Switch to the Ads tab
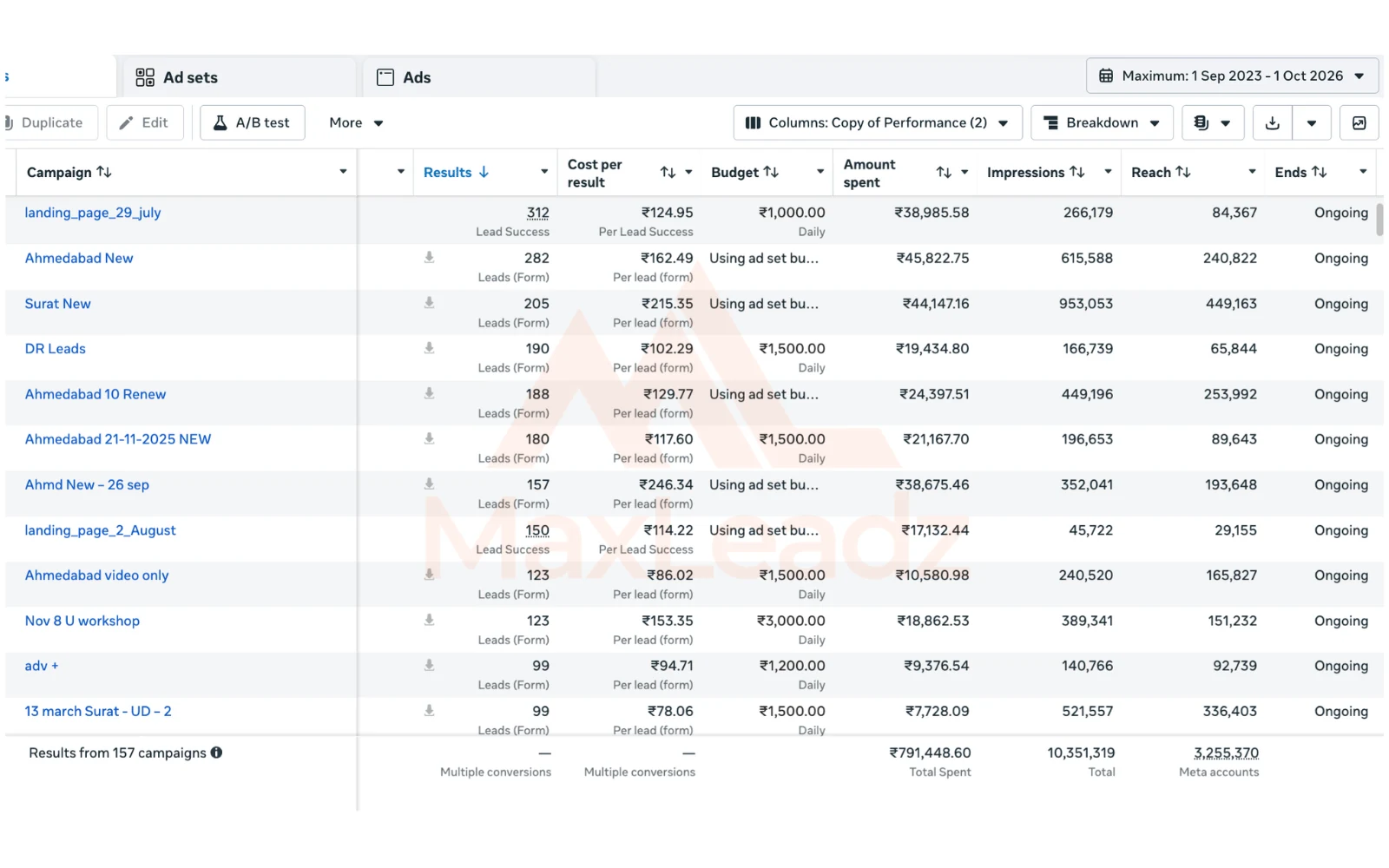Screen dimensions: 1389x868 point(479,77)
